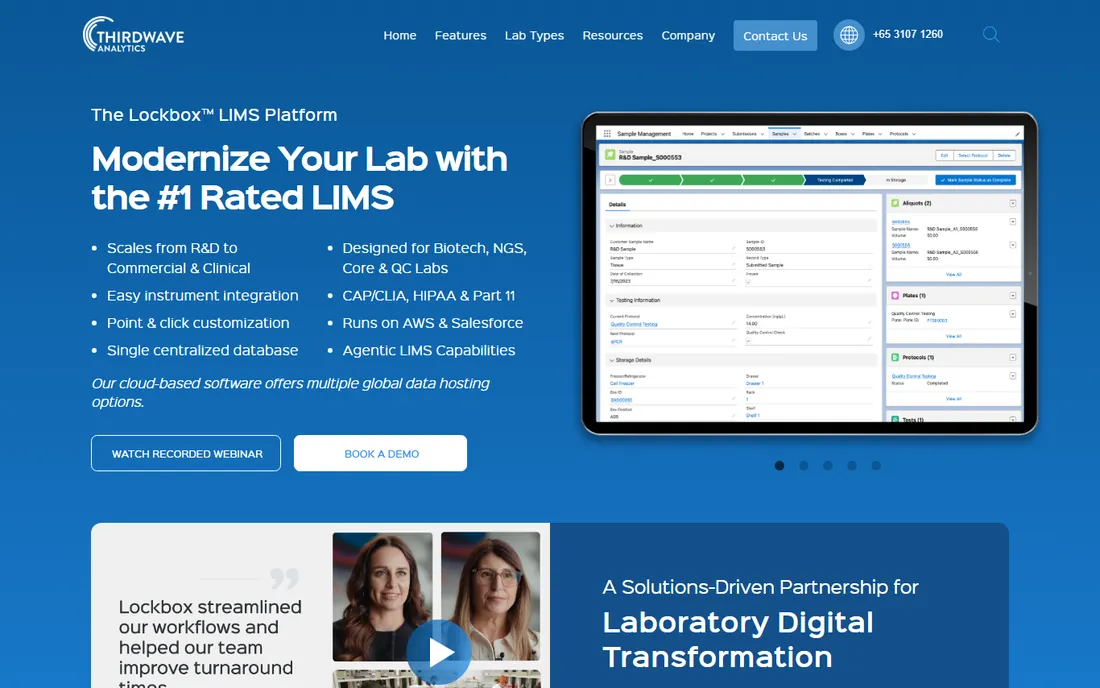Image resolution: width=1100 pixels, height=688 pixels.
Task: Click Watch Recorded Webinar button
Action: point(186,453)
